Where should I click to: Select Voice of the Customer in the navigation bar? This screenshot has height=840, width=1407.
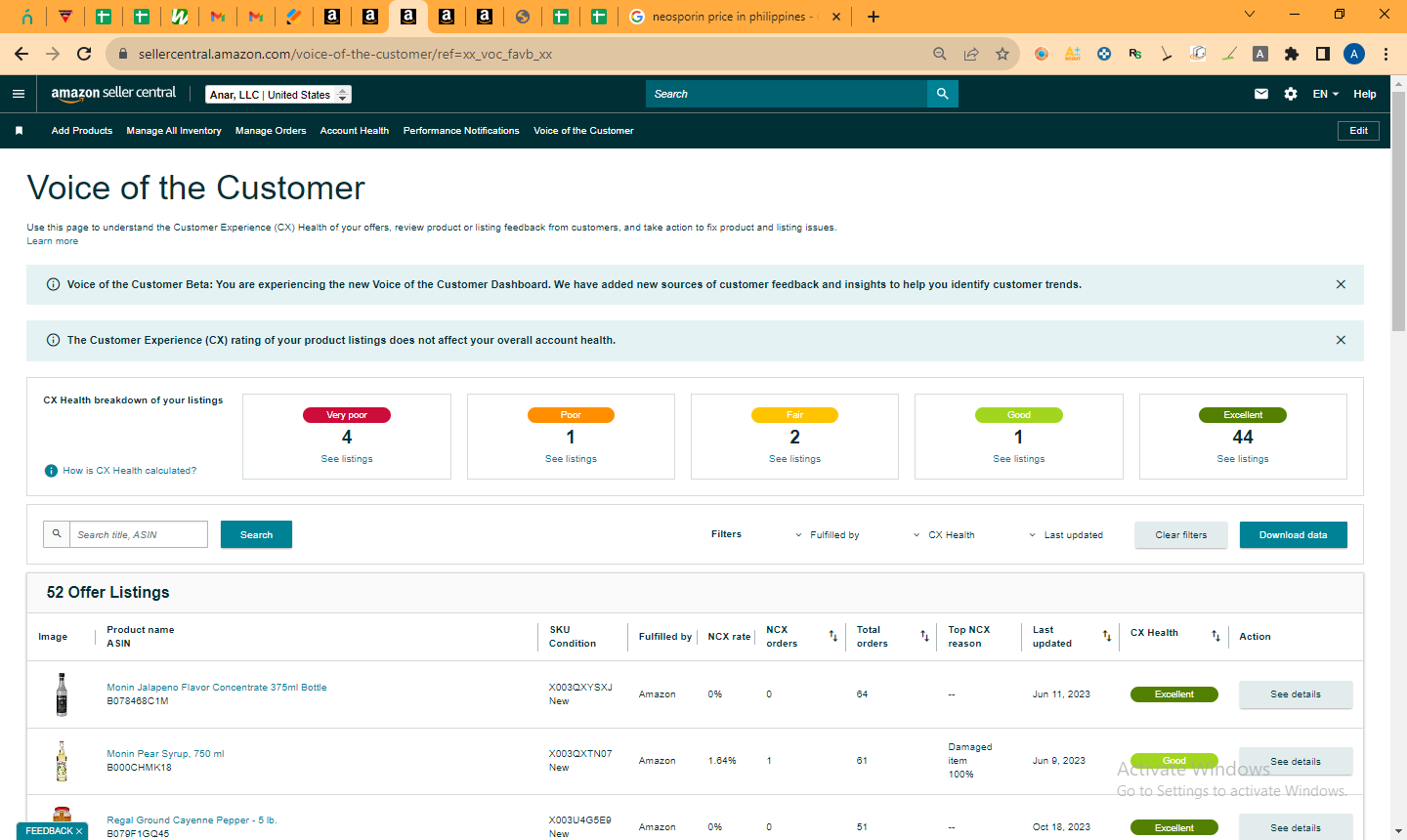tap(583, 131)
